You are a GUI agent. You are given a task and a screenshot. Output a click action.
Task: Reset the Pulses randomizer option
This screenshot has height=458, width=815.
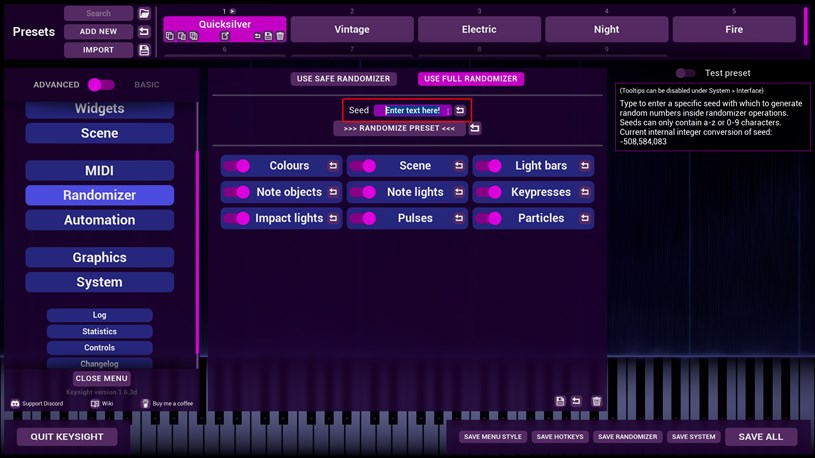[x=458, y=218]
